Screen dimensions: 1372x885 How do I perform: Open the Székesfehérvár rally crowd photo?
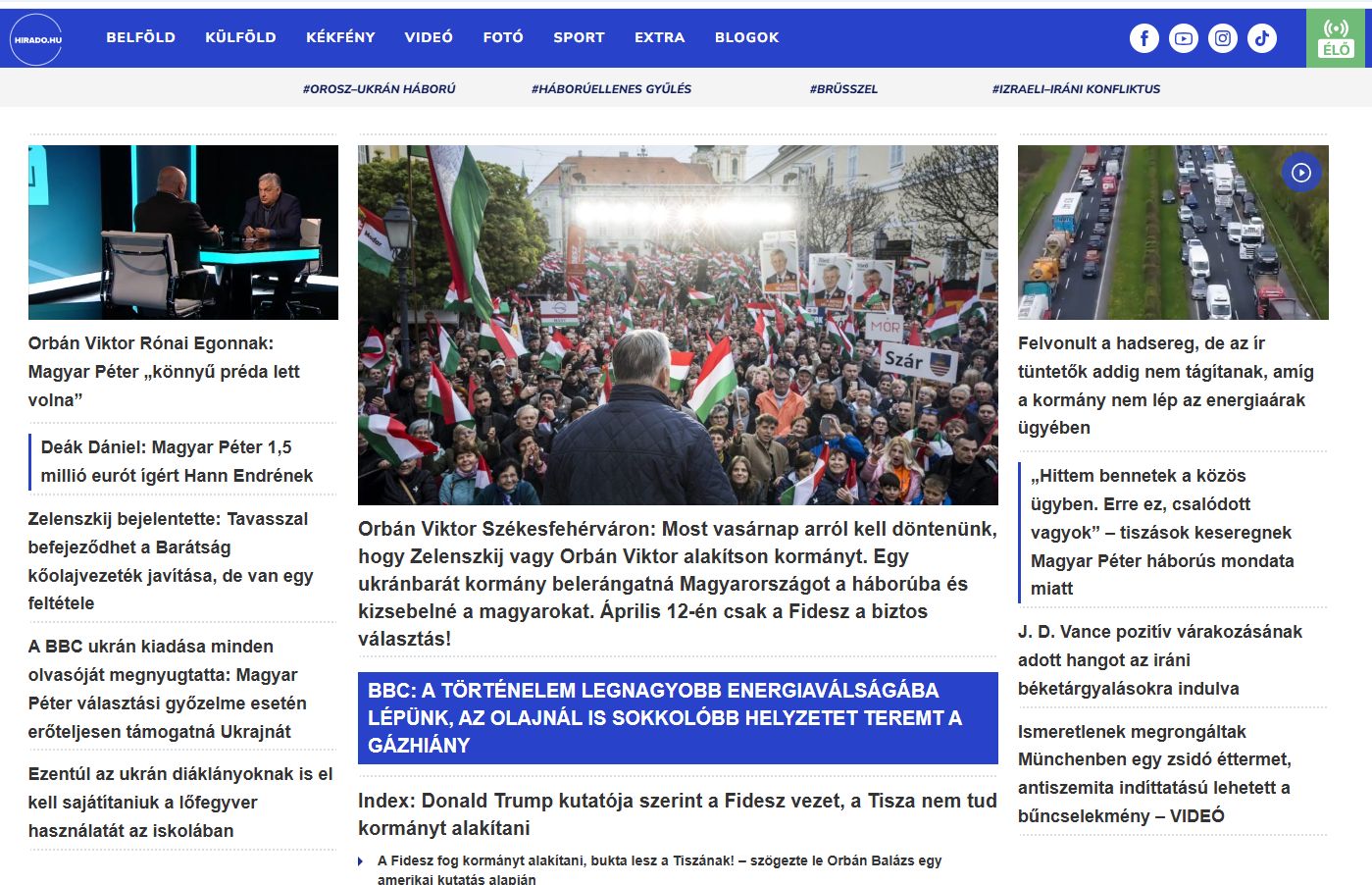(677, 325)
